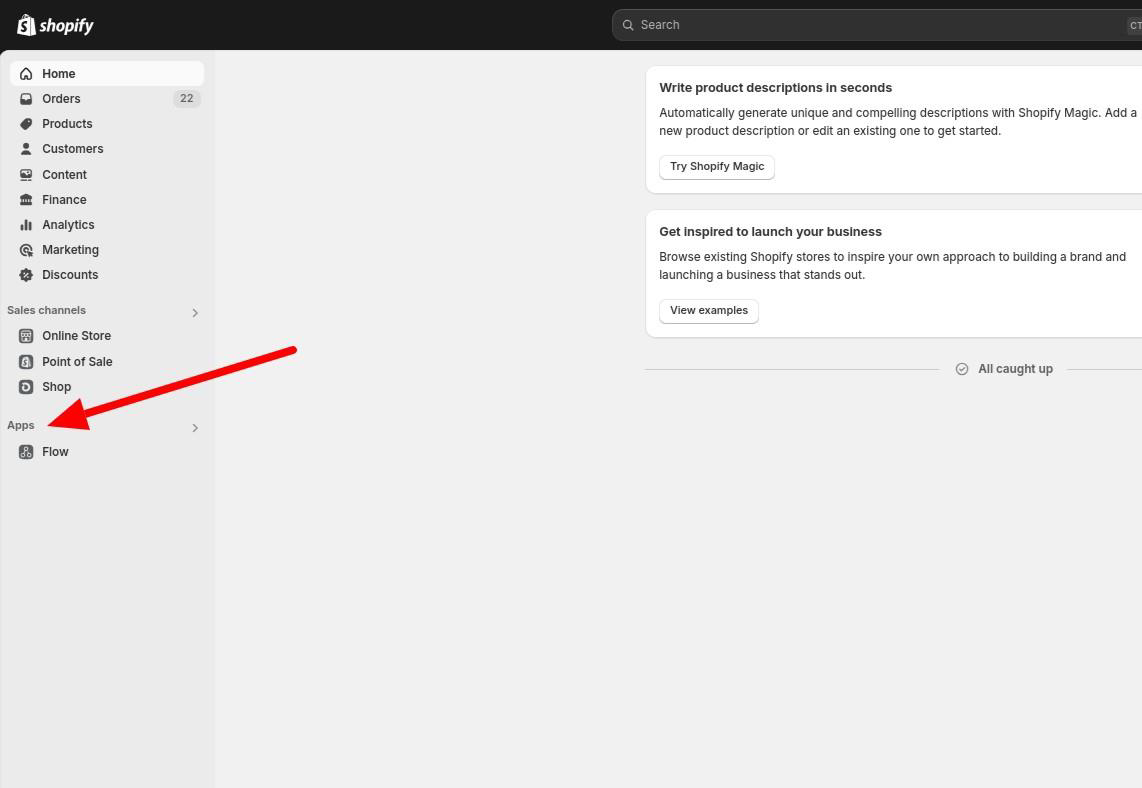Screen dimensions: 1142x788
Task: Click the search magnifier icon
Action: coord(628,25)
